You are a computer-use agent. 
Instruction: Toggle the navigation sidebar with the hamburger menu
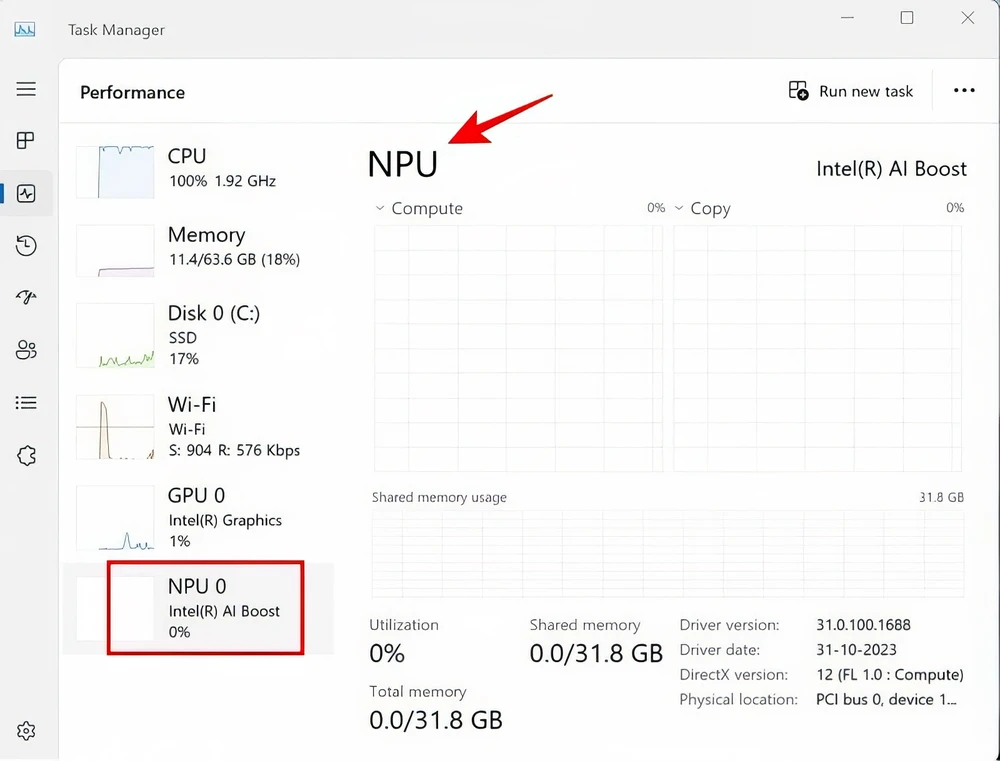pyautogui.click(x=26, y=89)
